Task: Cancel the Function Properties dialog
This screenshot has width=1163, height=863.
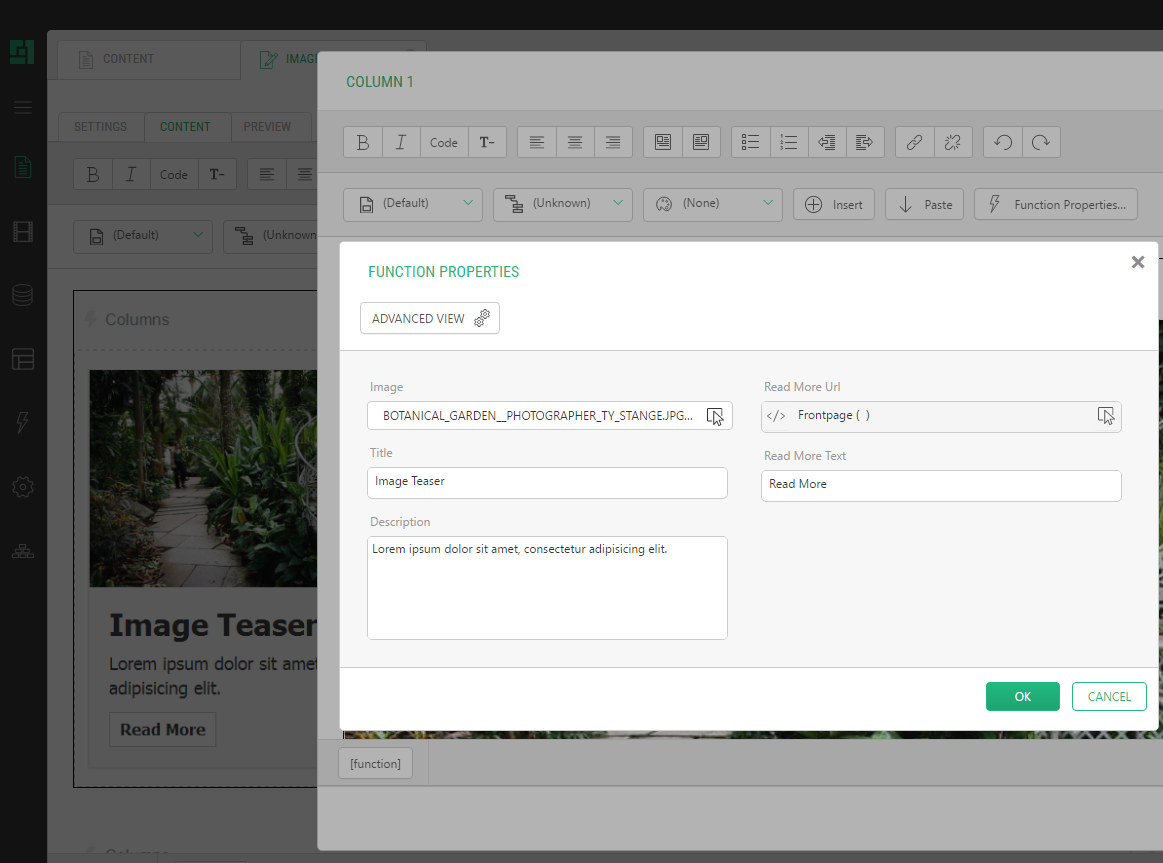Action: (x=1109, y=697)
